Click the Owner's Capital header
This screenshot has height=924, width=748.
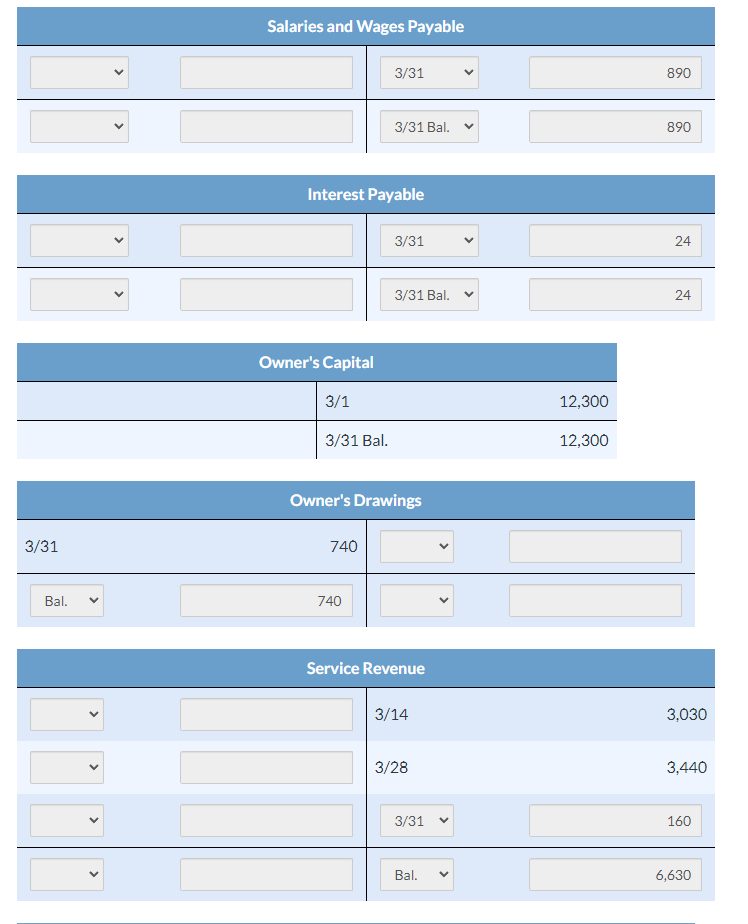[317, 362]
